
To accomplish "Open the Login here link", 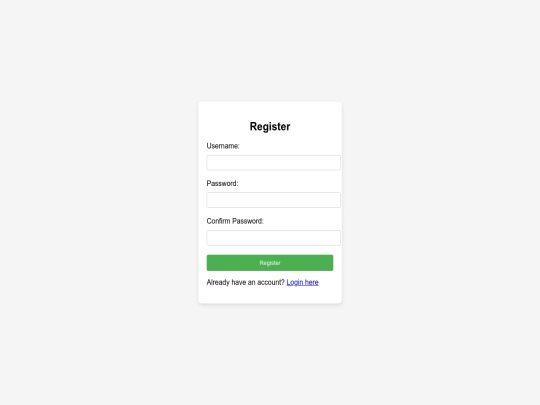I will [x=302, y=282].
